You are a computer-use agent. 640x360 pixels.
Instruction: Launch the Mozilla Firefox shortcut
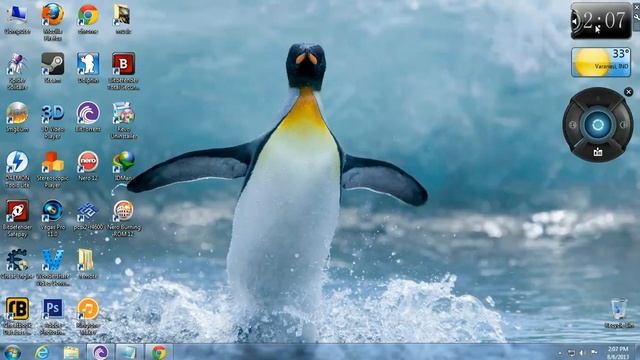coord(53,21)
